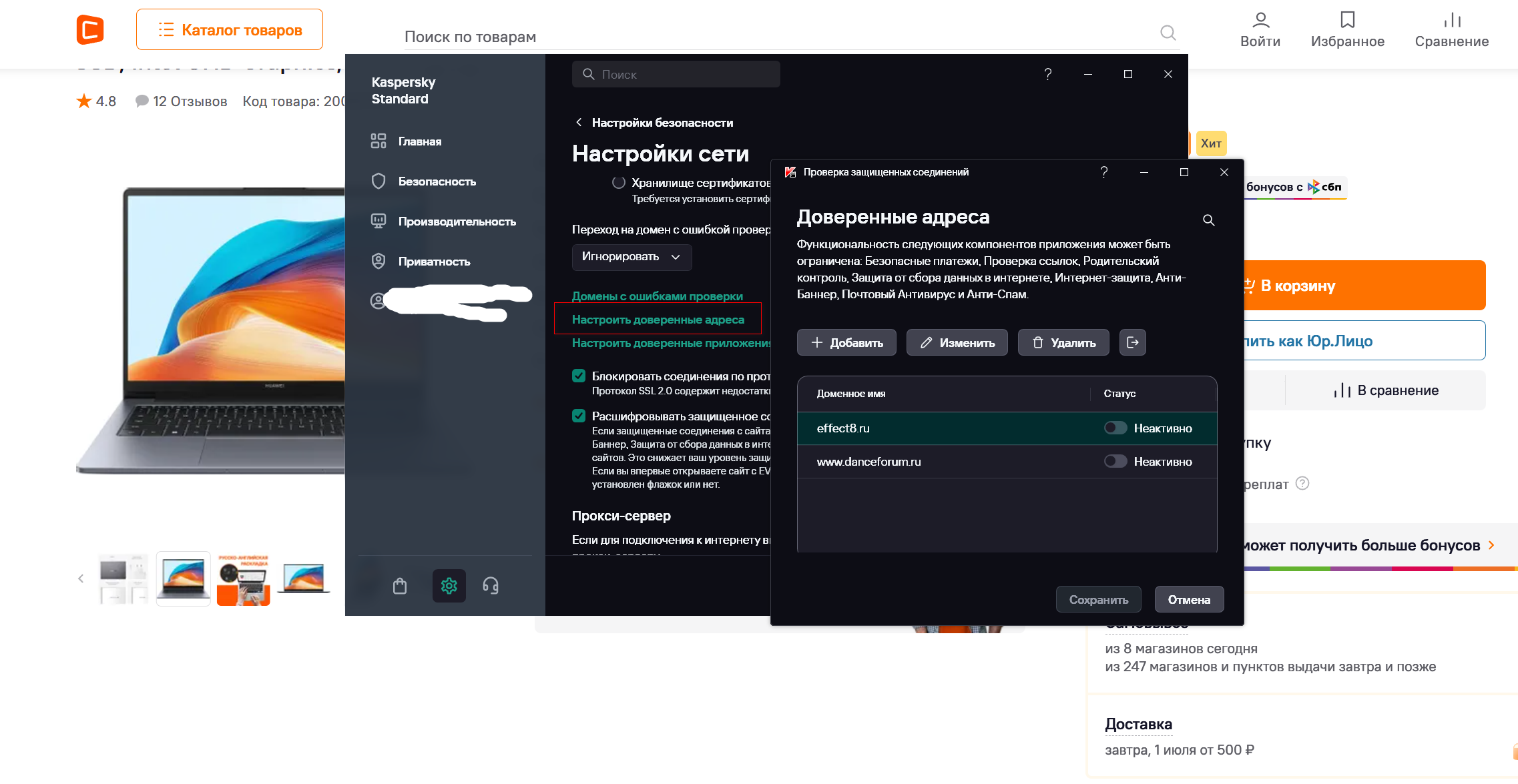Click Настроить доверенные адреса link
Viewport: 1518px width, 784px height.
(x=658, y=320)
